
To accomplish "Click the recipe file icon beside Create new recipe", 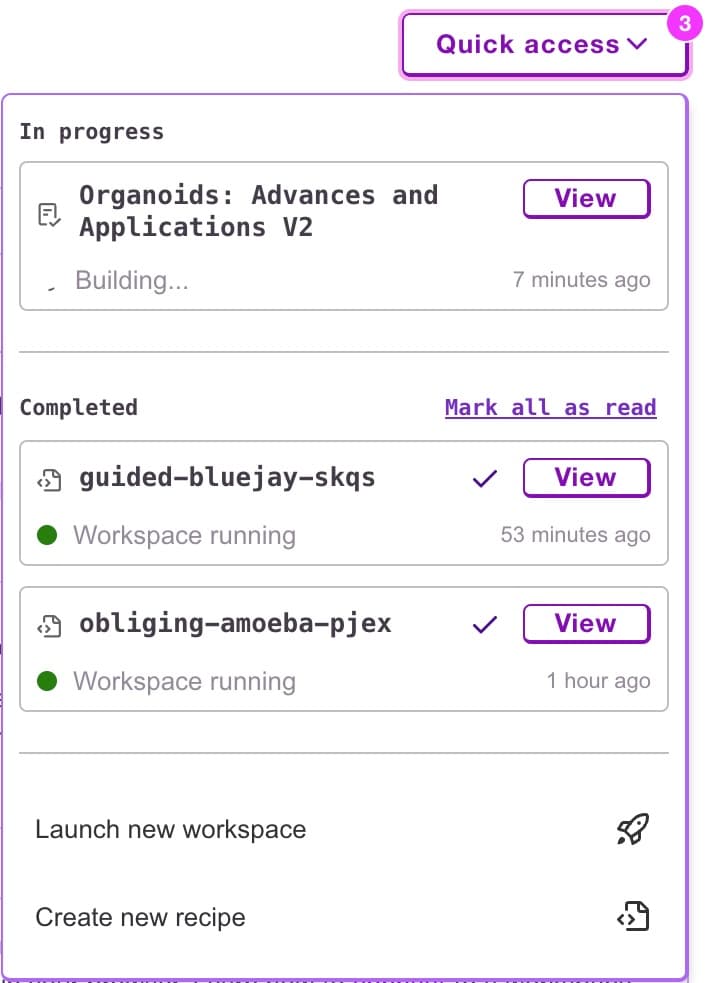I will tap(633, 917).
